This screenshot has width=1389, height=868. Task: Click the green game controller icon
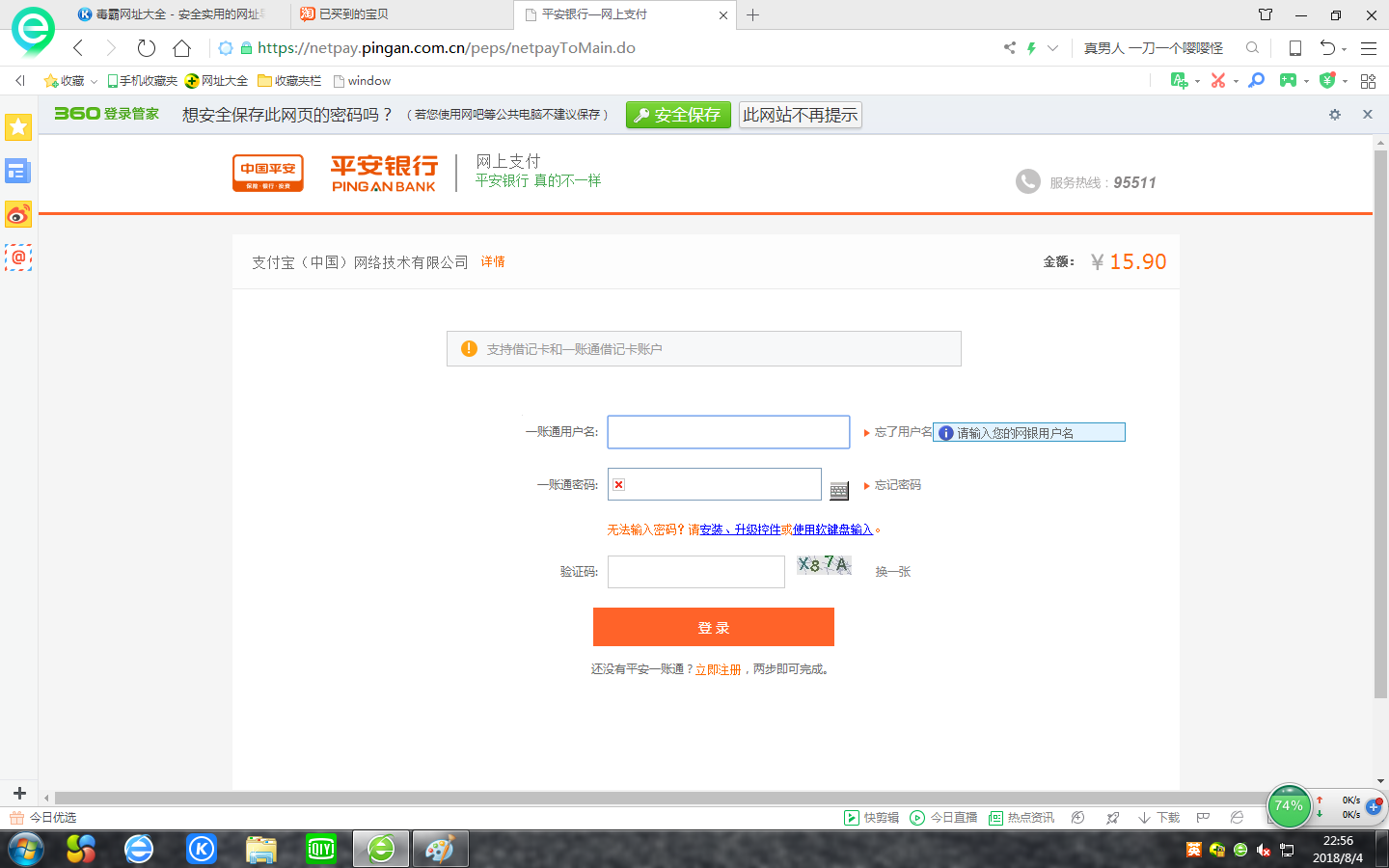1288,80
